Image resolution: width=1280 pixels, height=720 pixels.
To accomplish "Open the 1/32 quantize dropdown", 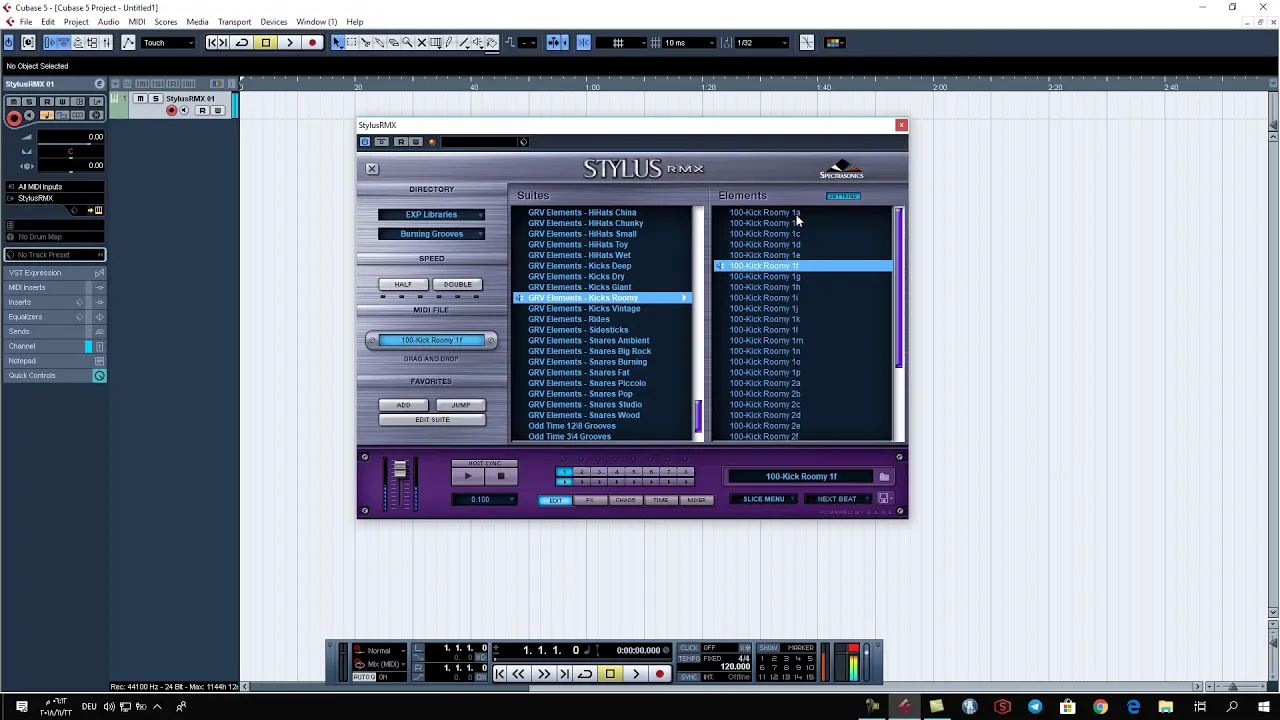I will click(761, 43).
